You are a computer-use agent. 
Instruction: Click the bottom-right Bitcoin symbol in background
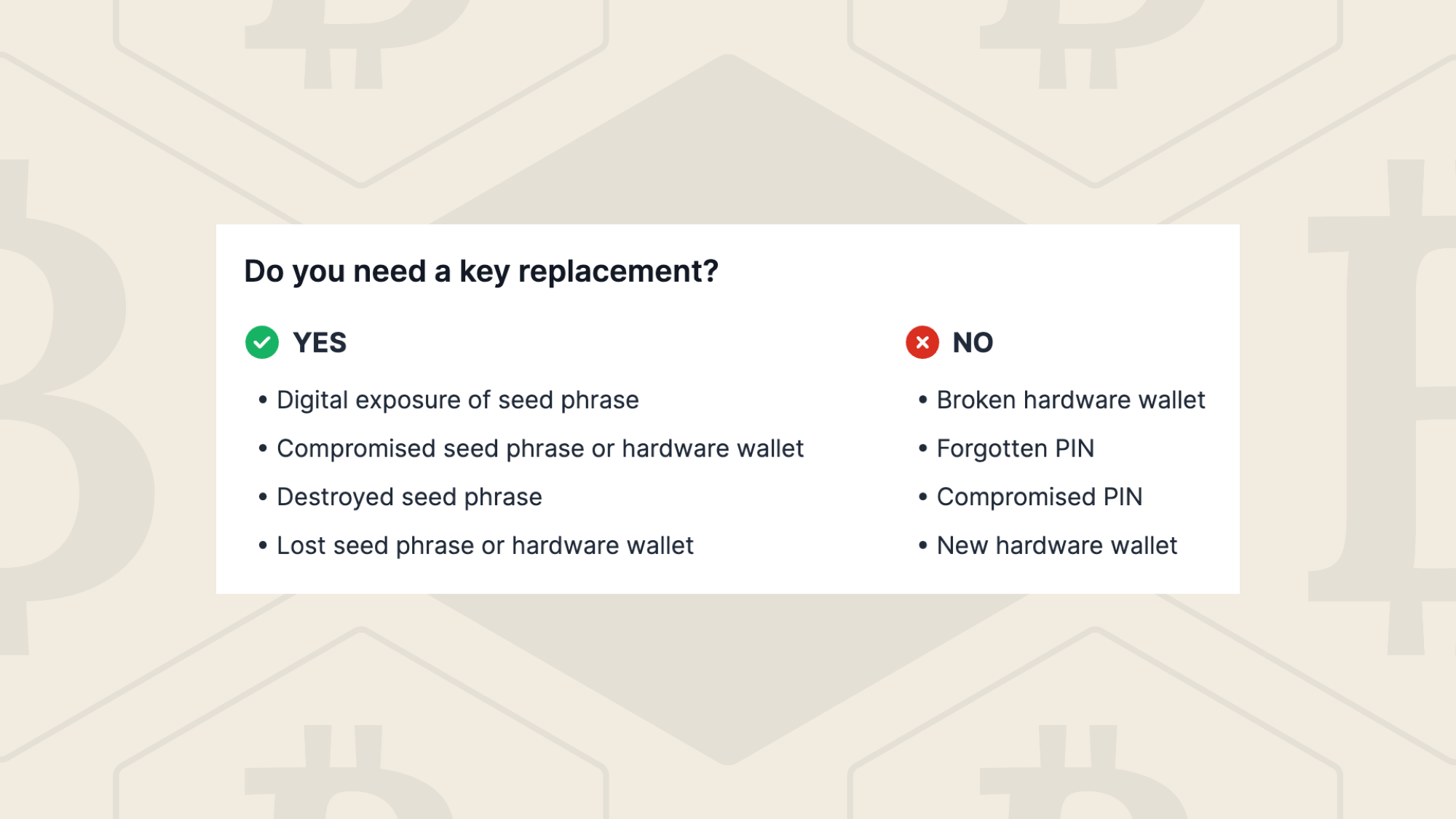tap(1085, 775)
